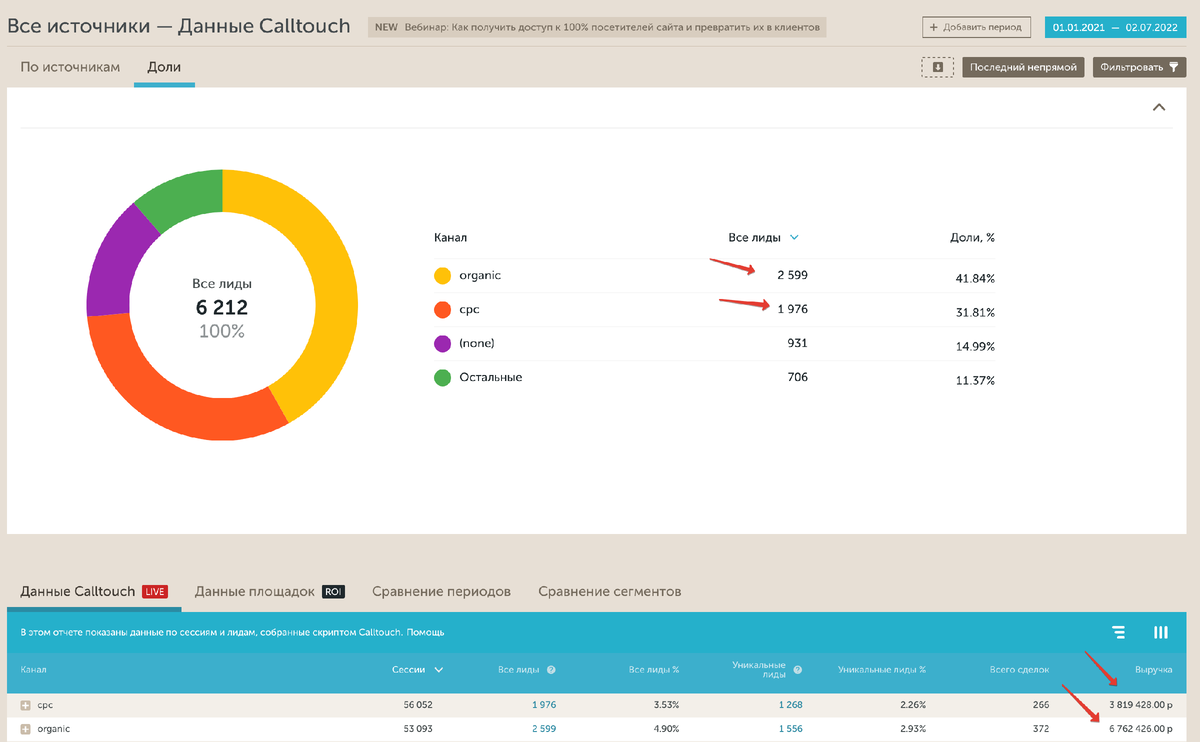Click the 41.84% organic share value
Screen dimensions: 1200x742
click(x=976, y=278)
